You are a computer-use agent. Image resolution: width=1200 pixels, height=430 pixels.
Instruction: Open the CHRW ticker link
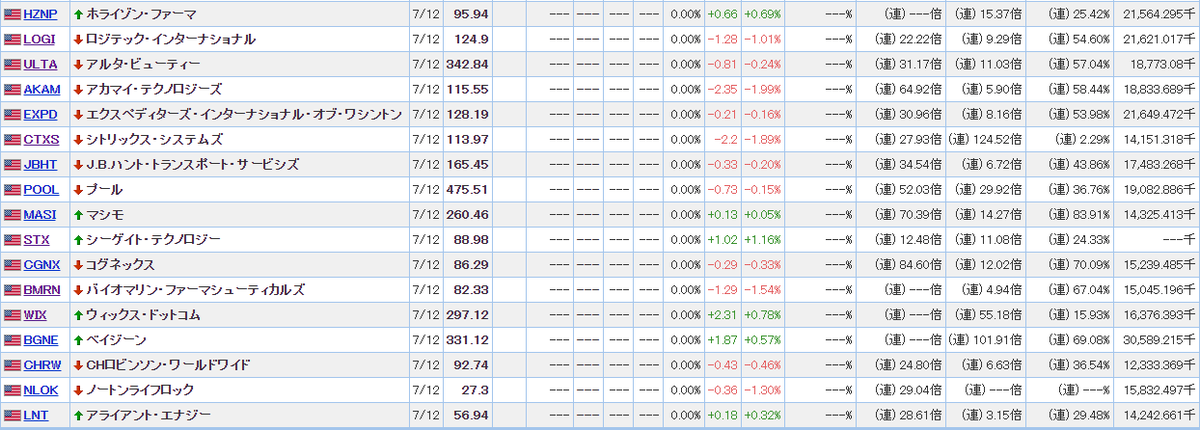click(x=41, y=364)
